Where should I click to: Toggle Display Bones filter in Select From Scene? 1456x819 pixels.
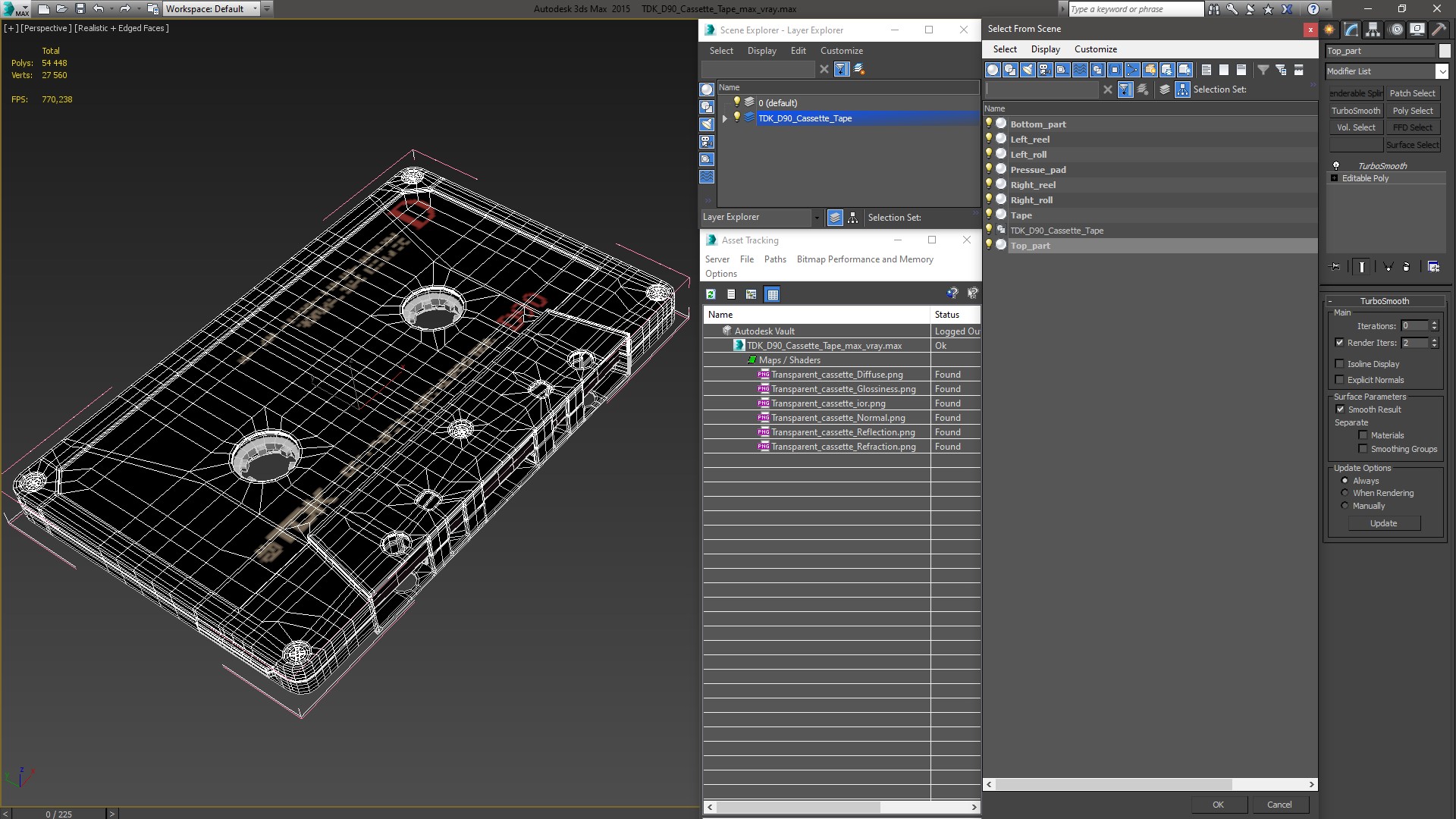click(x=1132, y=70)
